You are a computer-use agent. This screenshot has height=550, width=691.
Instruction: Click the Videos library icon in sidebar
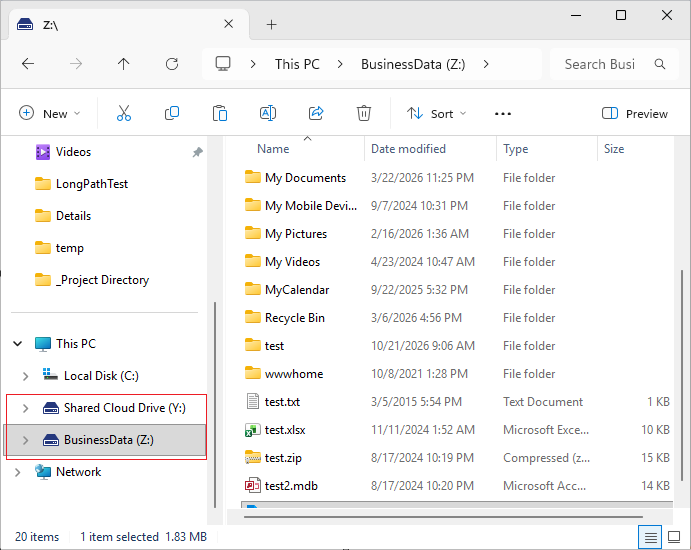click(43, 152)
